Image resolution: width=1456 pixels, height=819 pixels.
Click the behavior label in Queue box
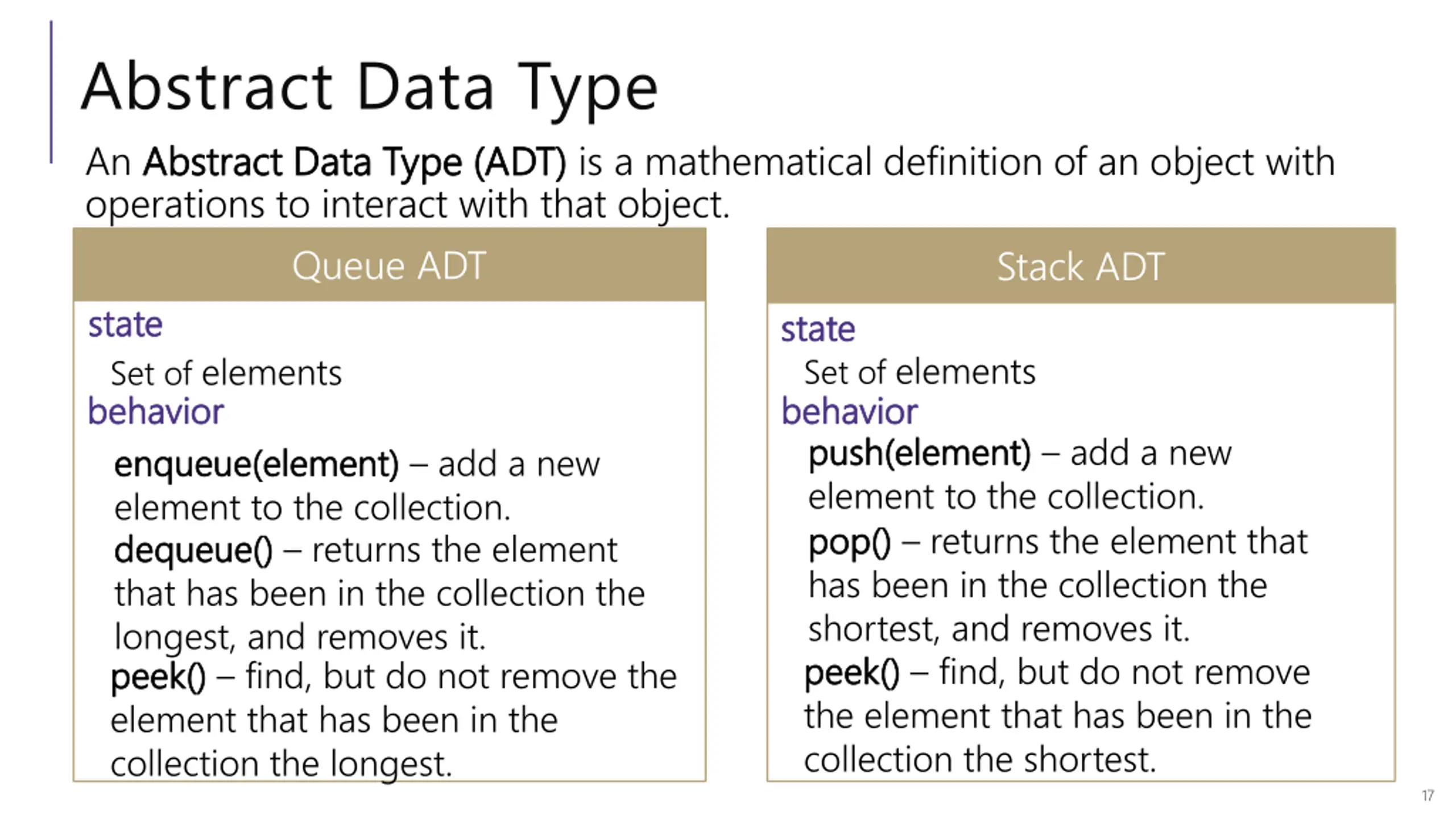pos(156,411)
